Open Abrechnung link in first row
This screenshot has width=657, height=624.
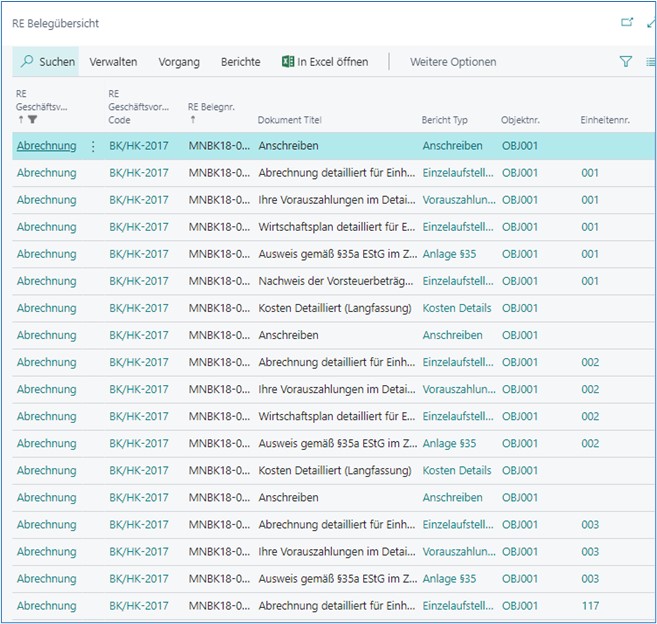point(46,146)
